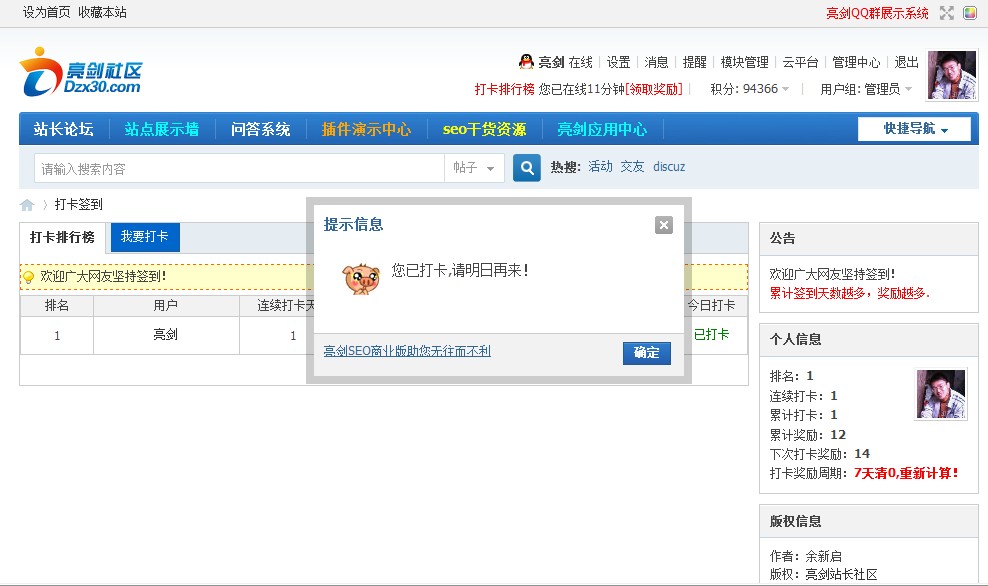Viewport: 988px width, 586px height.
Task: Close the 提示信息 dialog with X
Action: click(663, 225)
